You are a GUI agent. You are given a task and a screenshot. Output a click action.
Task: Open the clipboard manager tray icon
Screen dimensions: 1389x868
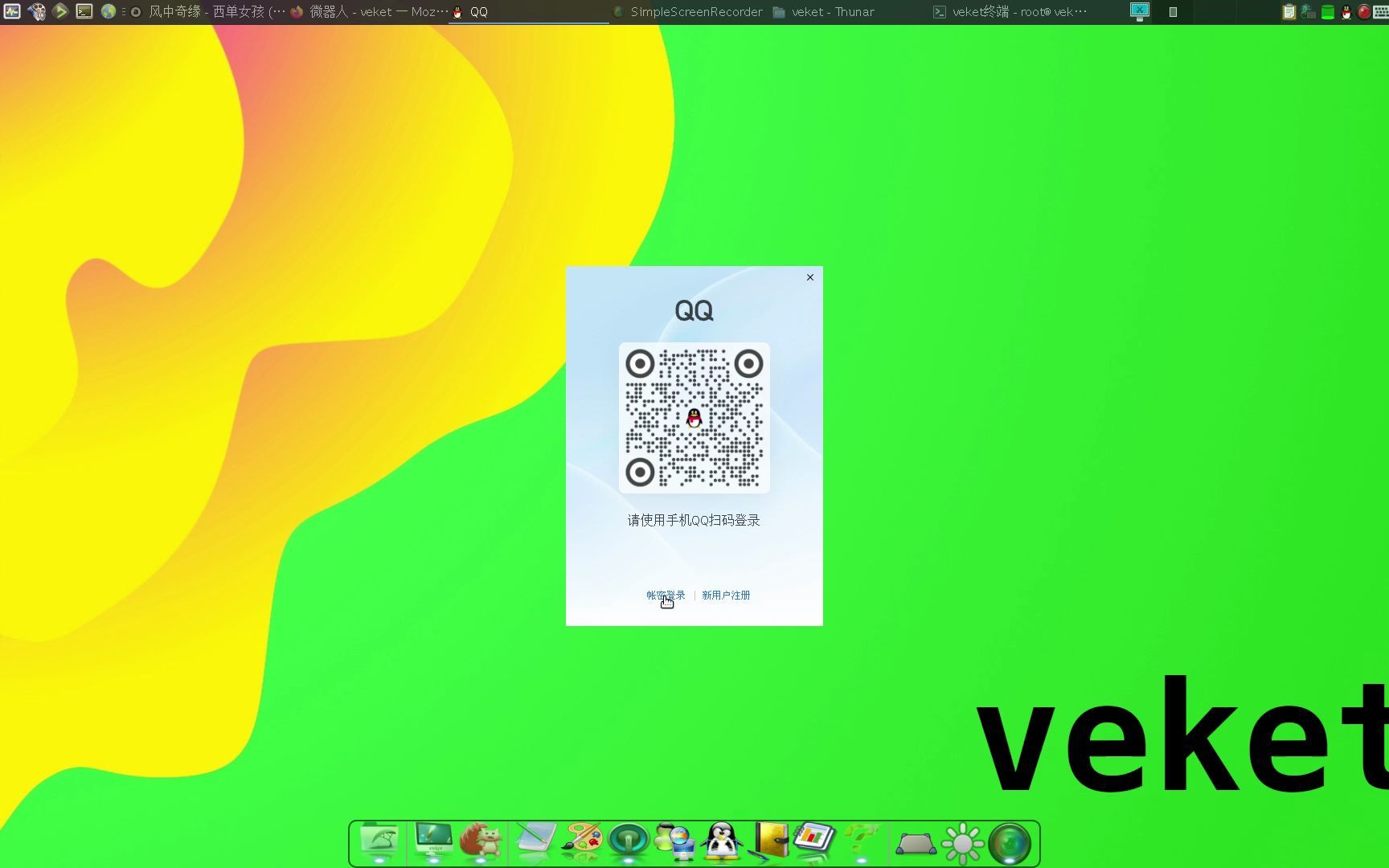click(x=1289, y=12)
